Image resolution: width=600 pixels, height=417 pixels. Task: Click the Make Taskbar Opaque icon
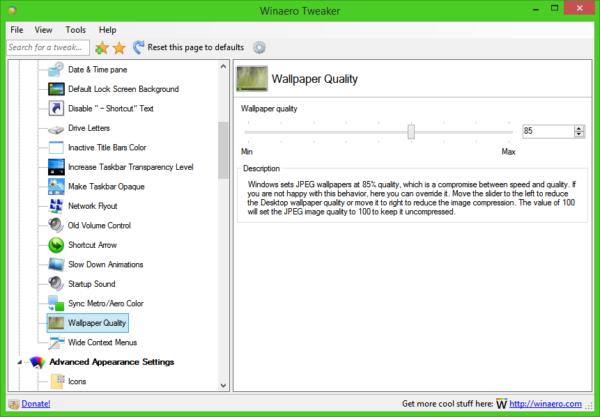click(x=56, y=187)
